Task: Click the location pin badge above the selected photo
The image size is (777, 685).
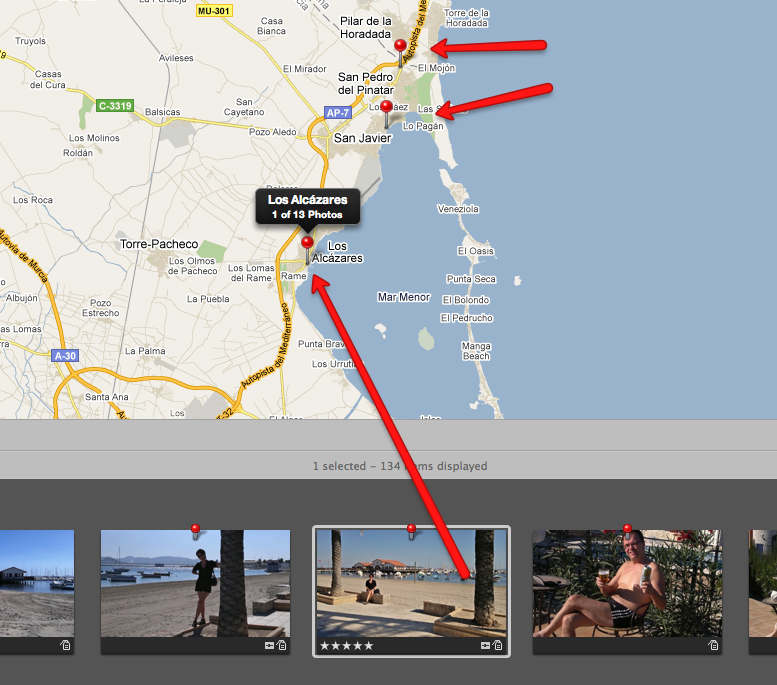Action: (x=411, y=528)
